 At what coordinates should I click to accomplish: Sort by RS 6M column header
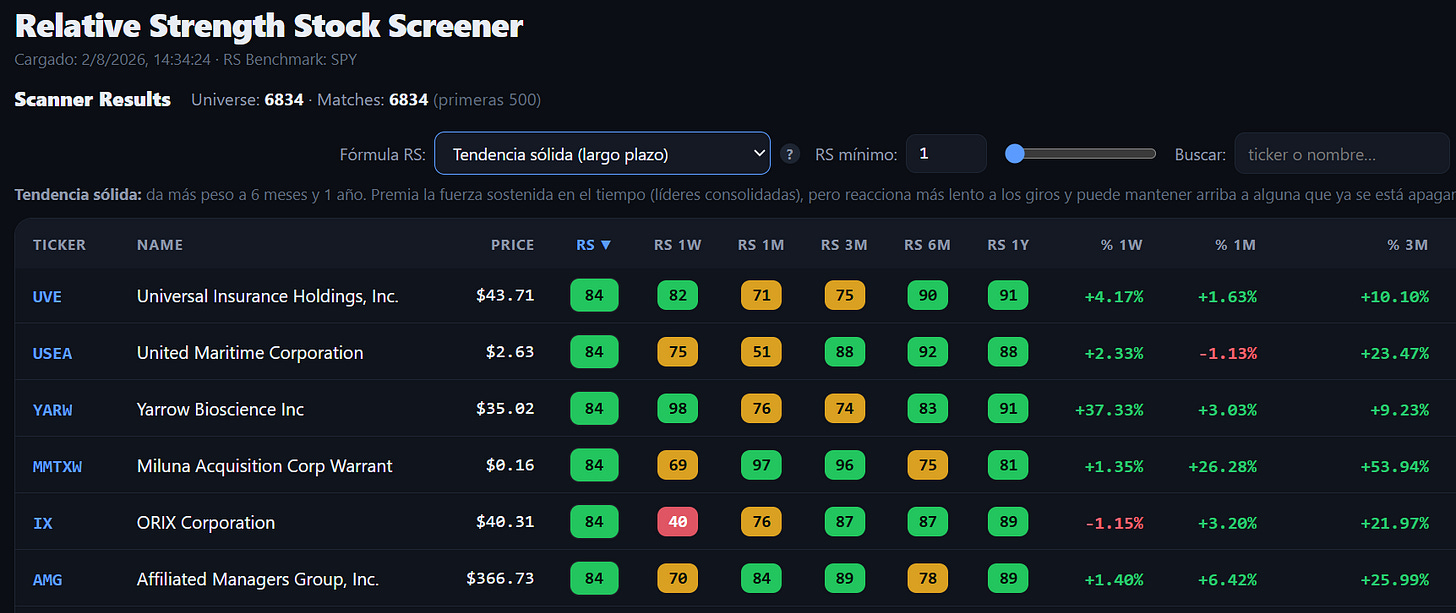[x=927, y=245]
